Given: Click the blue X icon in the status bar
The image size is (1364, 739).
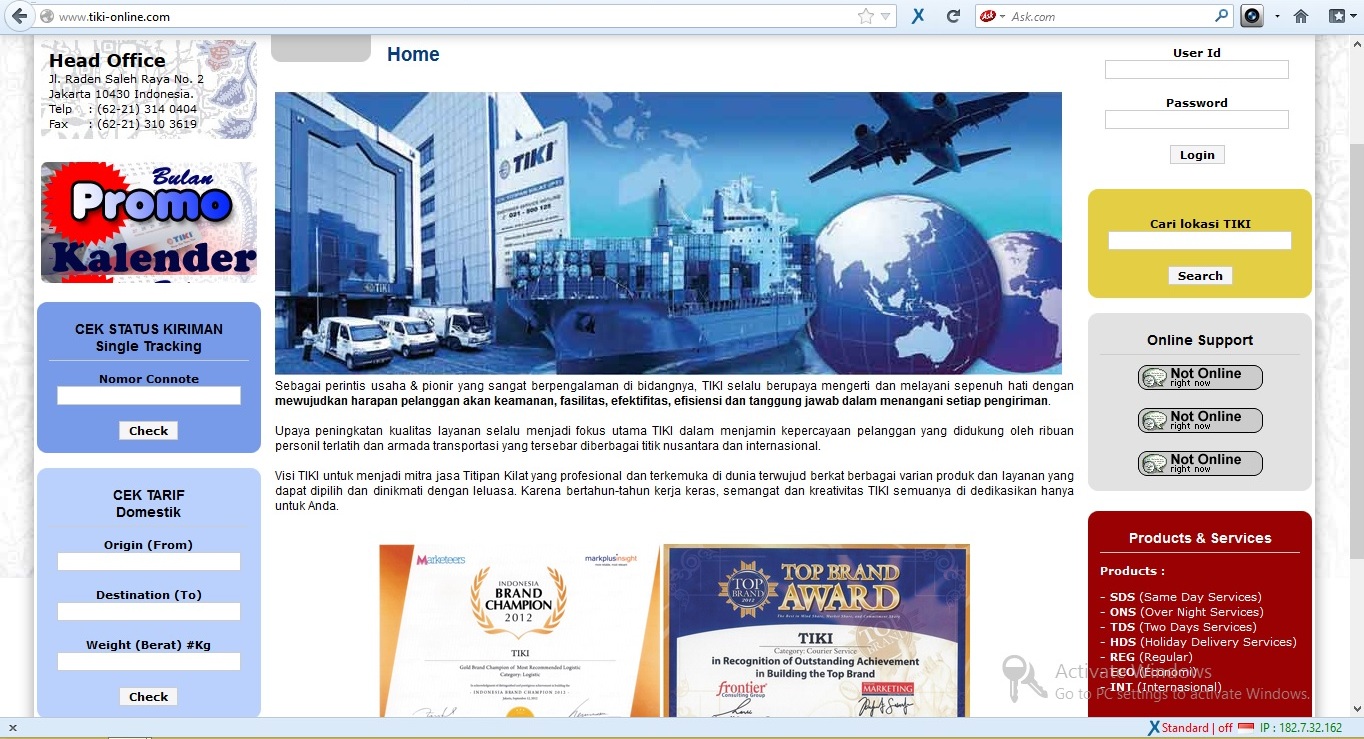Looking at the screenshot, I should (1153, 728).
